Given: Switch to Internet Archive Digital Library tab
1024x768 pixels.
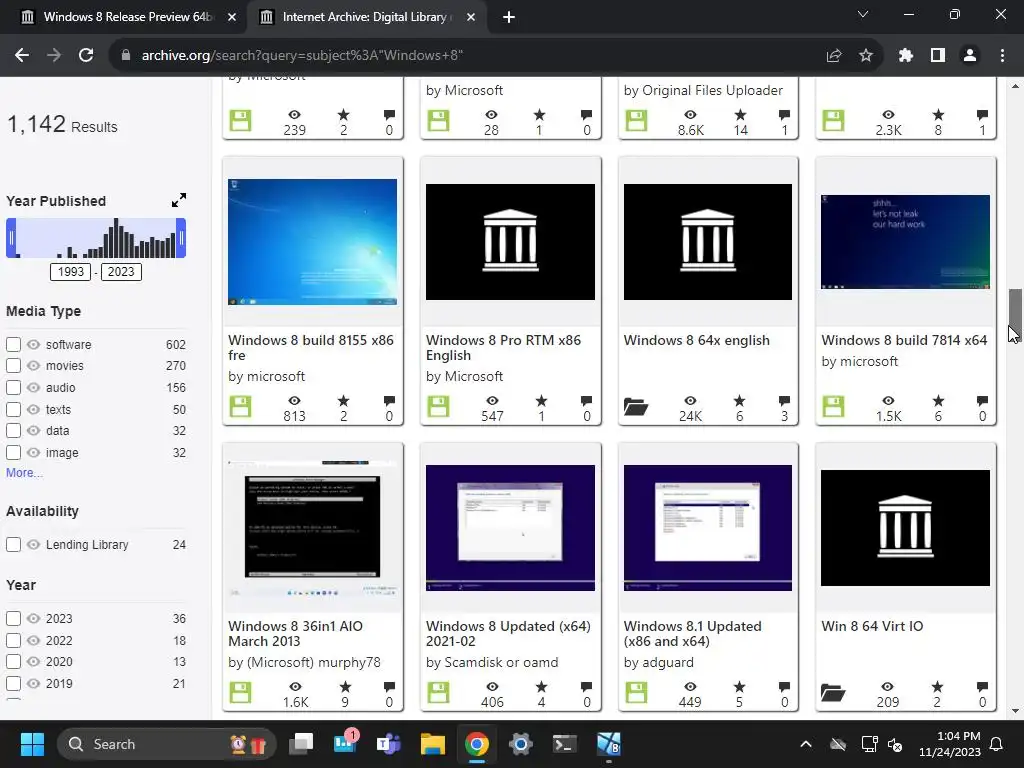Looking at the screenshot, I should (366, 17).
